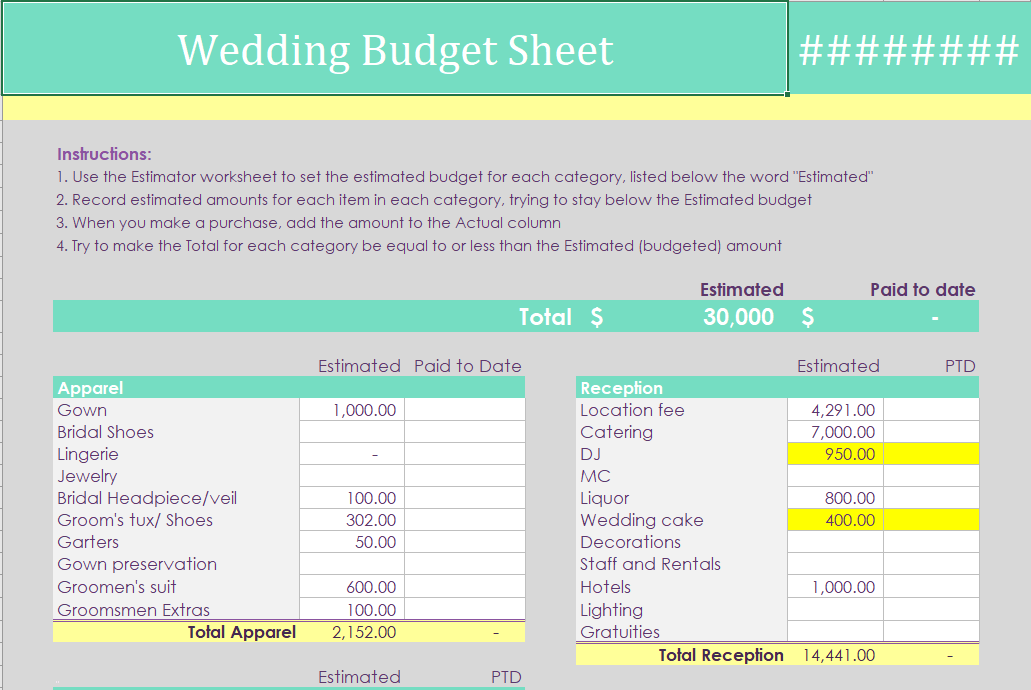Select the Lingerie row label
The height and width of the screenshot is (690, 1031).
click(88, 454)
